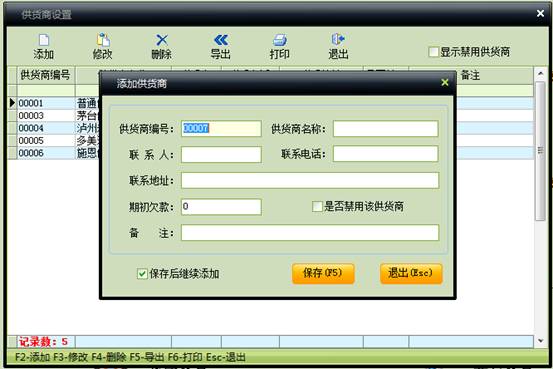This screenshot has height=369, width=553.
Task: Click the 期初欠款 input field
Action: coord(221,206)
